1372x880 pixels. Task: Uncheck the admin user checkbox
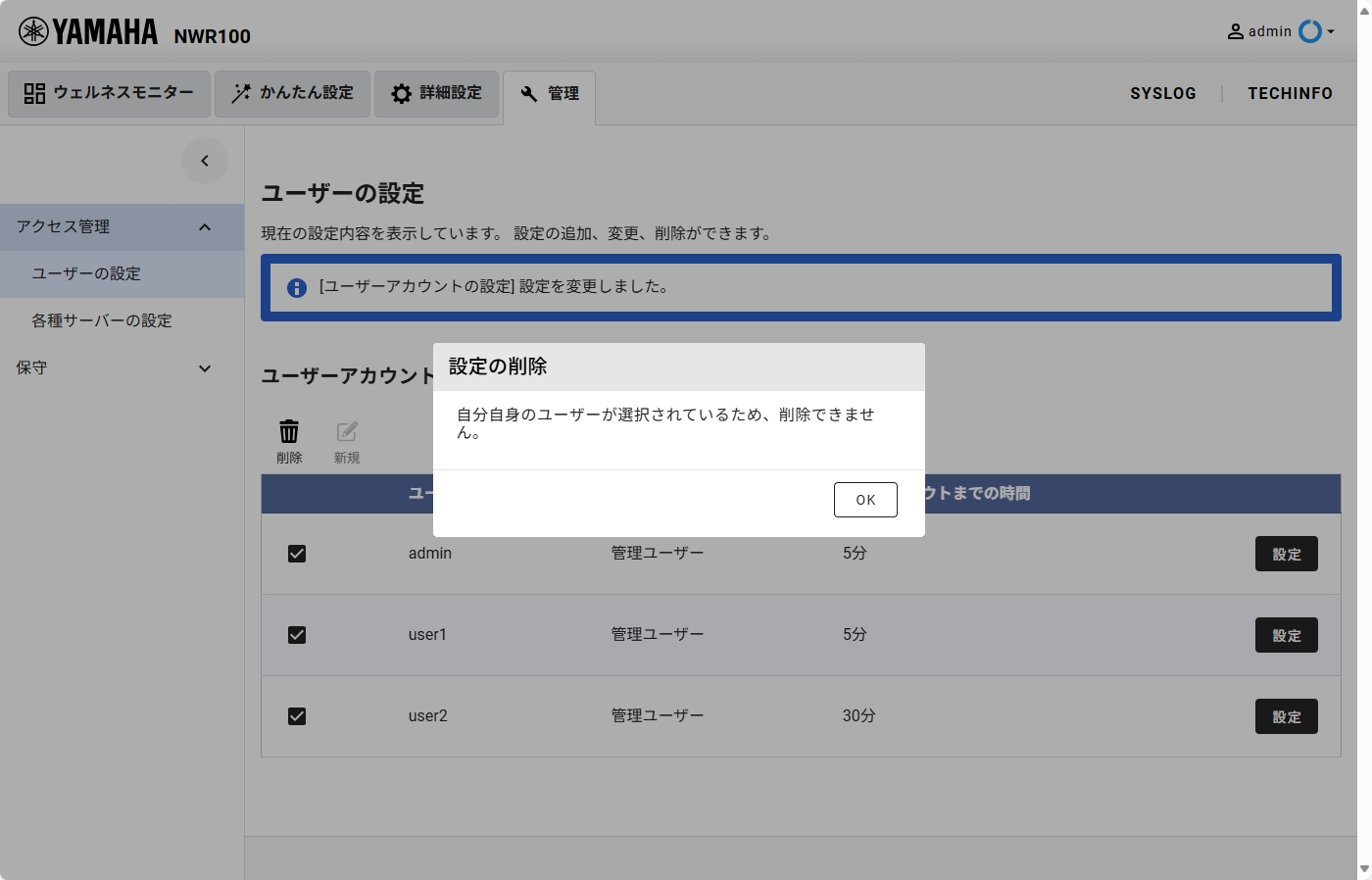pos(297,554)
